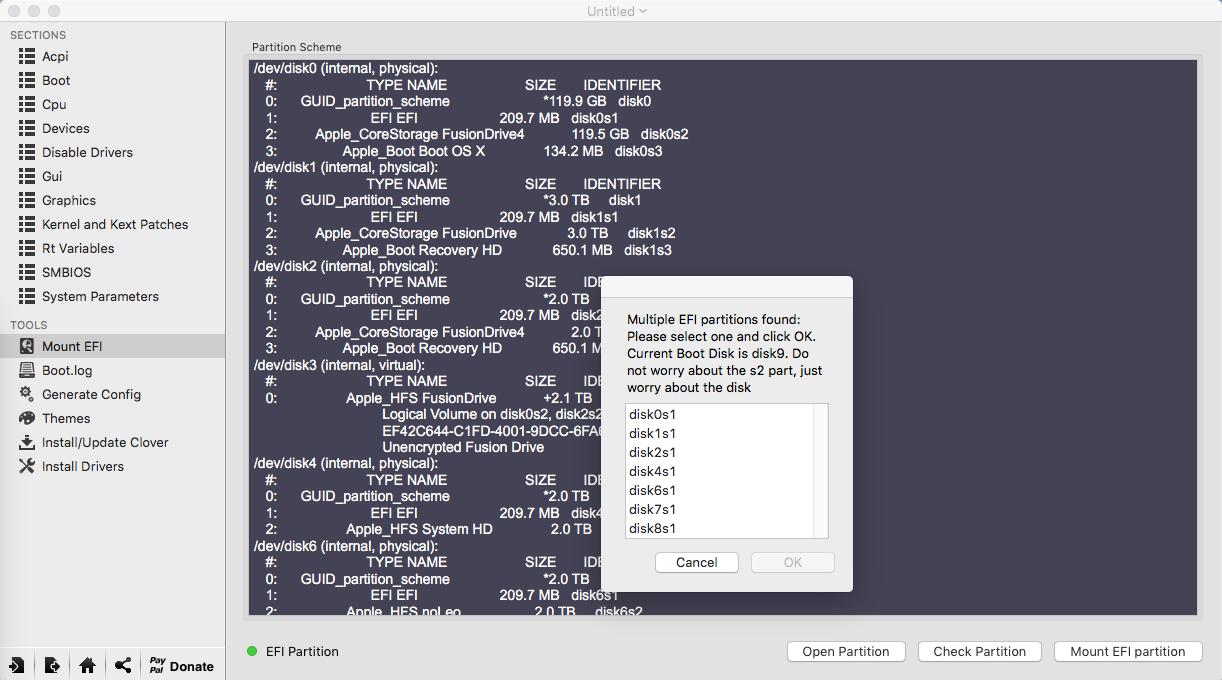Click the Themes palette icon
1222x680 pixels.
point(27,418)
